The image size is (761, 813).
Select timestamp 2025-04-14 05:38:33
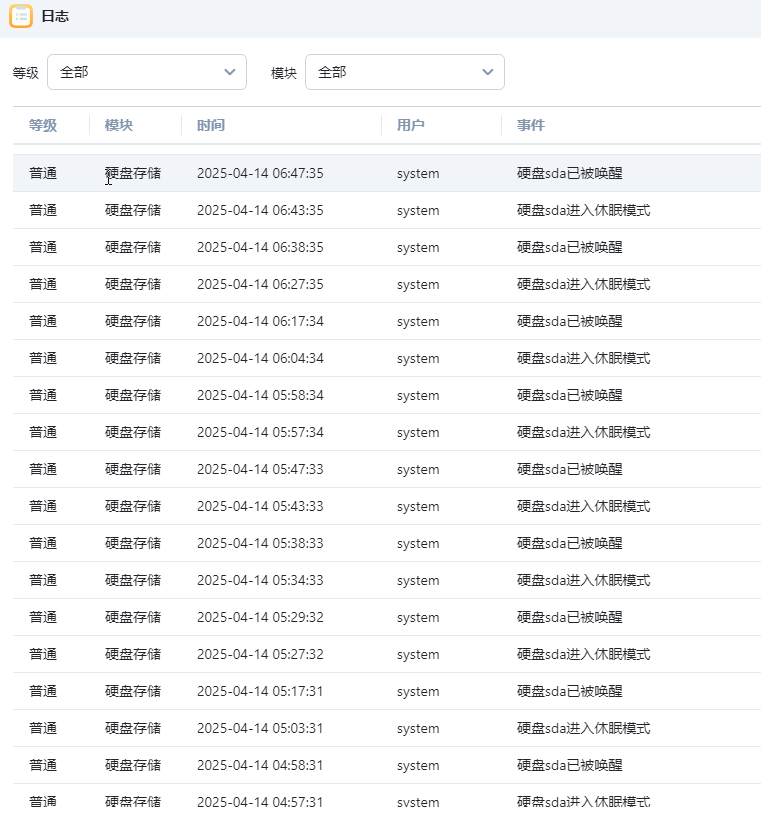tap(260, 543)
